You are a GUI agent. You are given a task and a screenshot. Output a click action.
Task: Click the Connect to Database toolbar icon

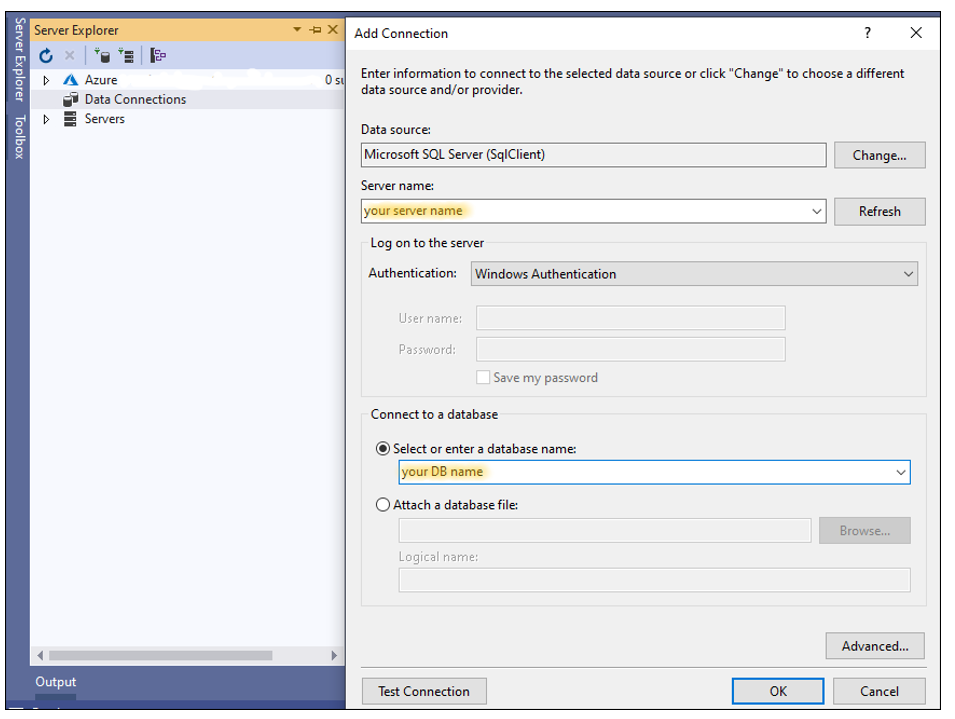pos(101,56)
